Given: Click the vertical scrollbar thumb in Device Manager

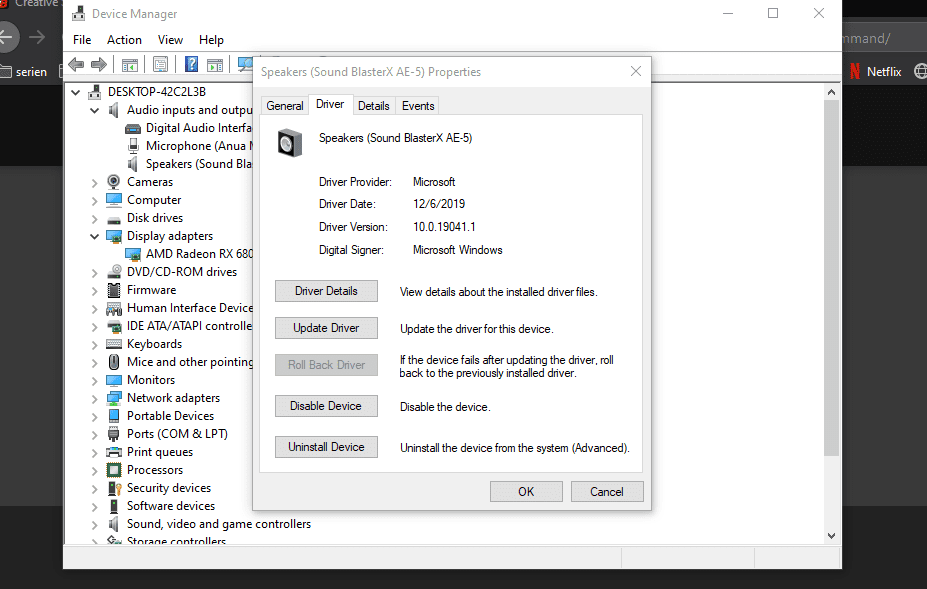Looking at the screenshot, I should (x=831, y=278).
